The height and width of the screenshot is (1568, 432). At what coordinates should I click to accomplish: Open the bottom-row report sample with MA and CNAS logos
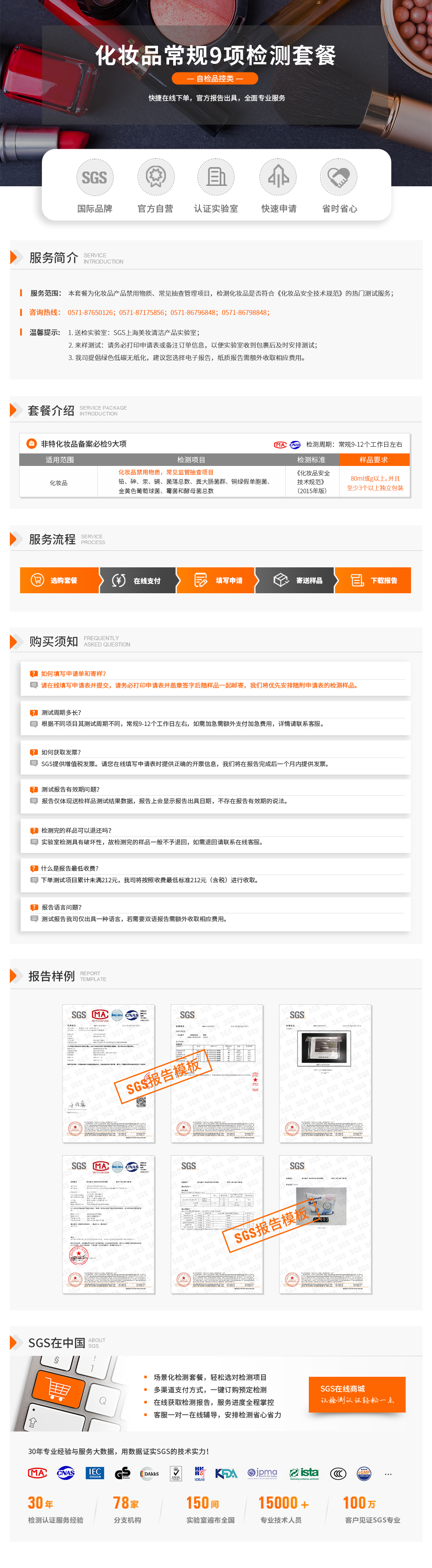109,1224
